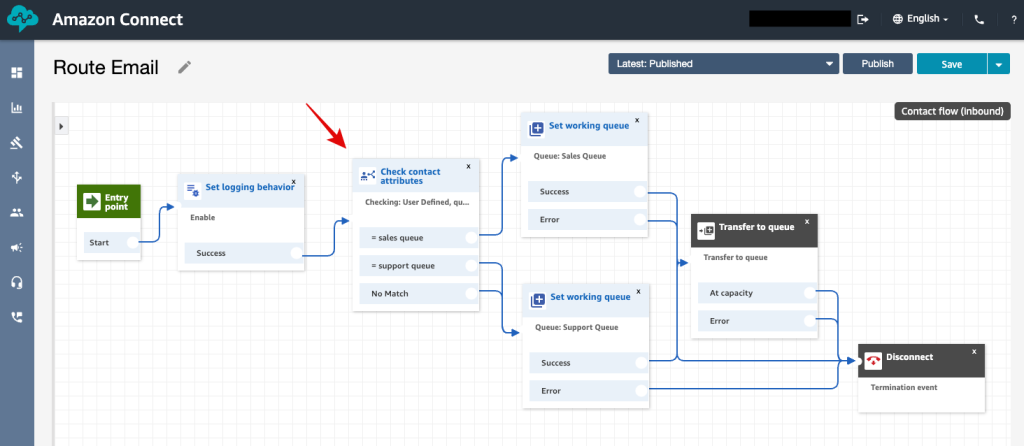Click the Transfer to queue block icon
1024x446 pixels.
click(x=706, y=231)
